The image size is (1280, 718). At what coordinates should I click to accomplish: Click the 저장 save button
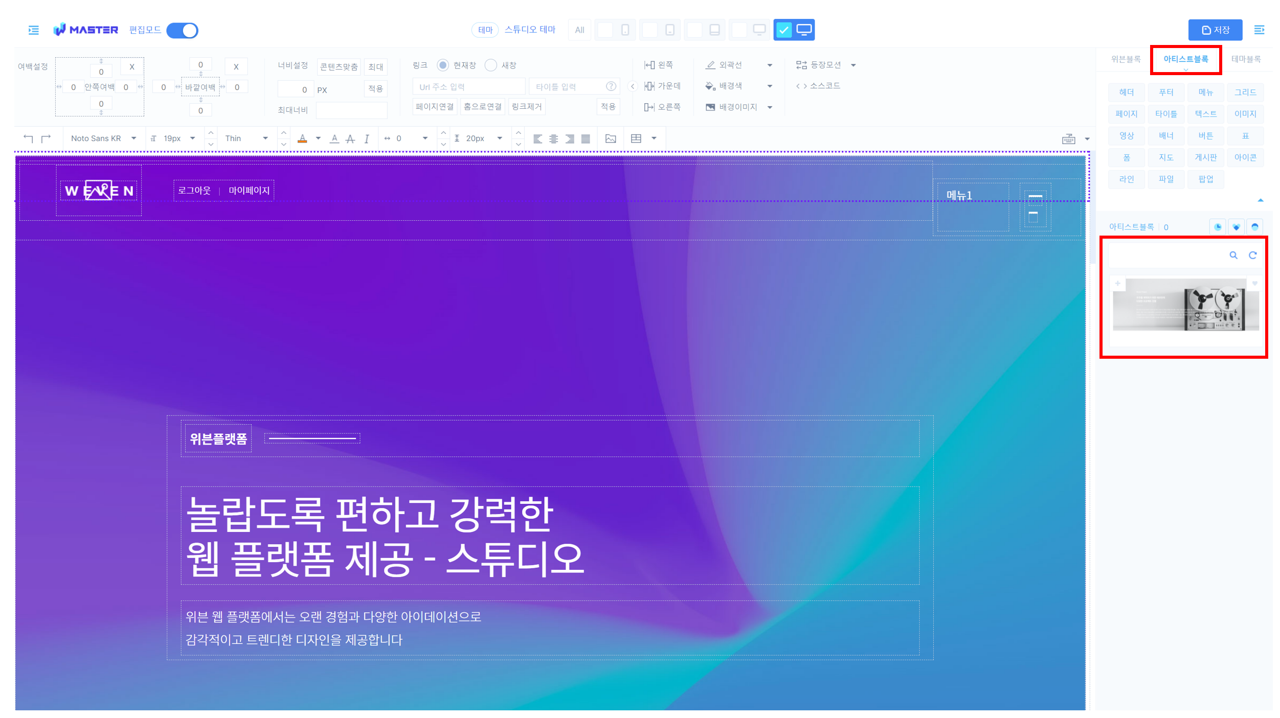pyautogui.click(x=1215, y=30)
